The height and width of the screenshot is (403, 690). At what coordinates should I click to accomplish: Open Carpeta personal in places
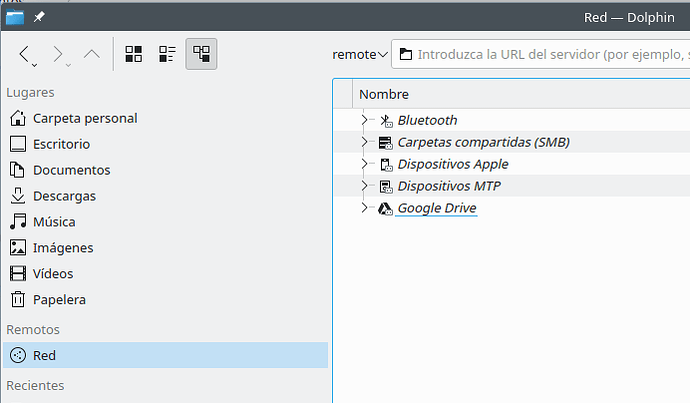(85, 118)
